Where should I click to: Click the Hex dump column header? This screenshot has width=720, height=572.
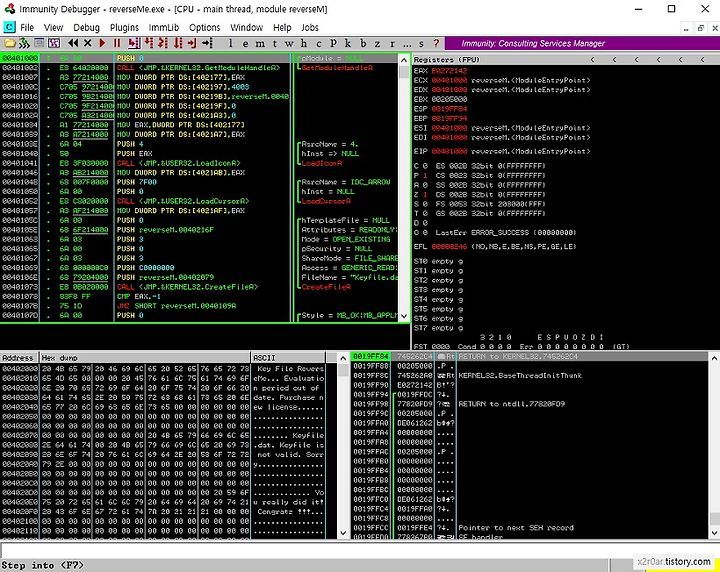tap(145, 358)
